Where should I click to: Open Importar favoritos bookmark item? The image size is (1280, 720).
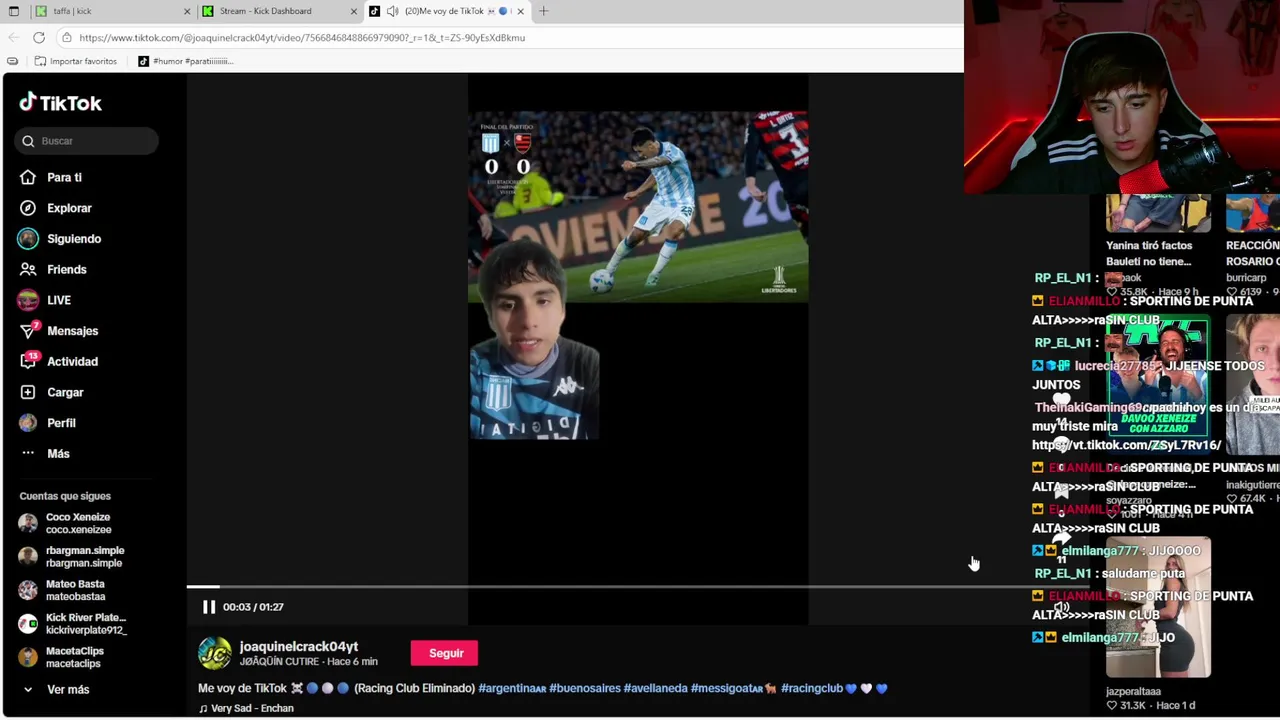click(76, 61)
